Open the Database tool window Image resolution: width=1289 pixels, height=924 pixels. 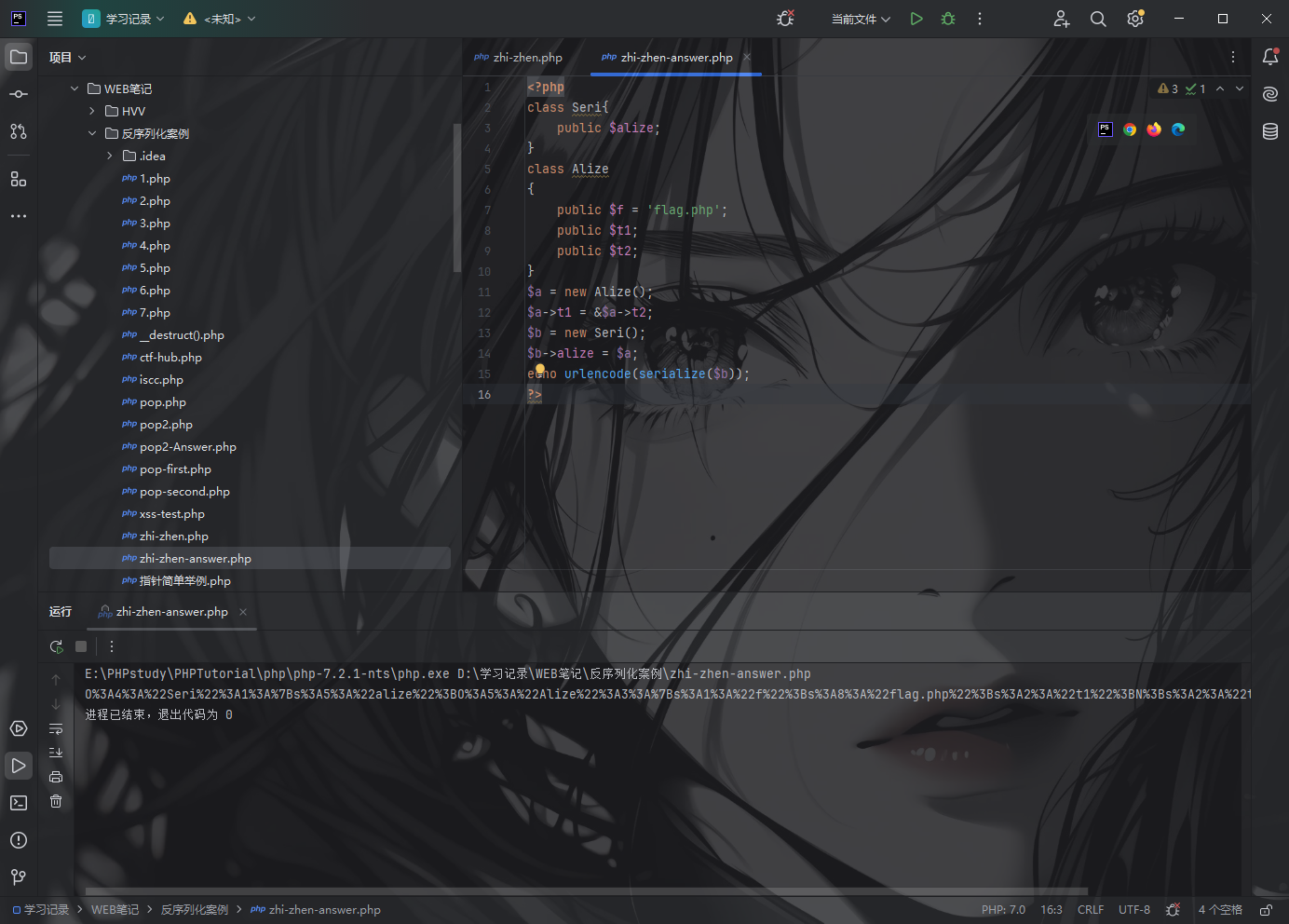[x=1270, y=131]
